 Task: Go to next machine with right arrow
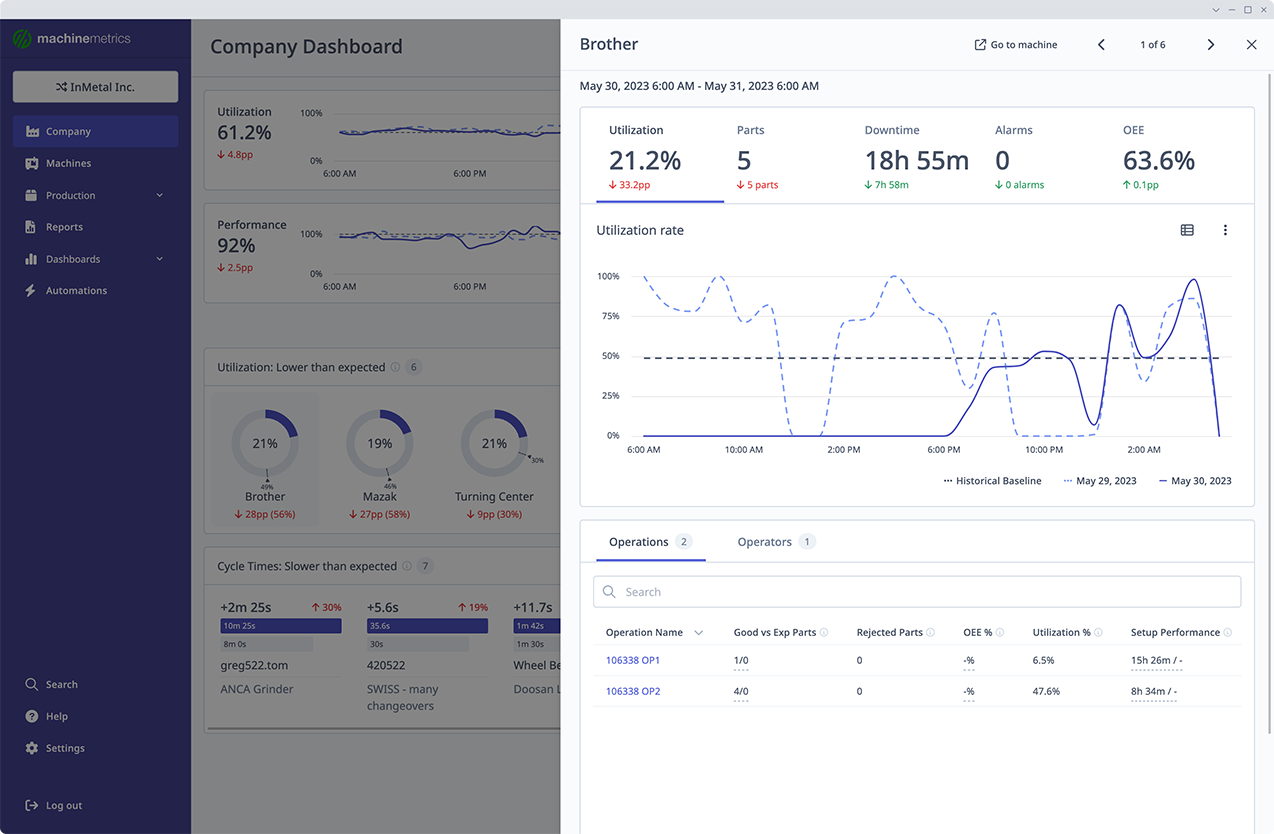click(x=1211, y=45)
